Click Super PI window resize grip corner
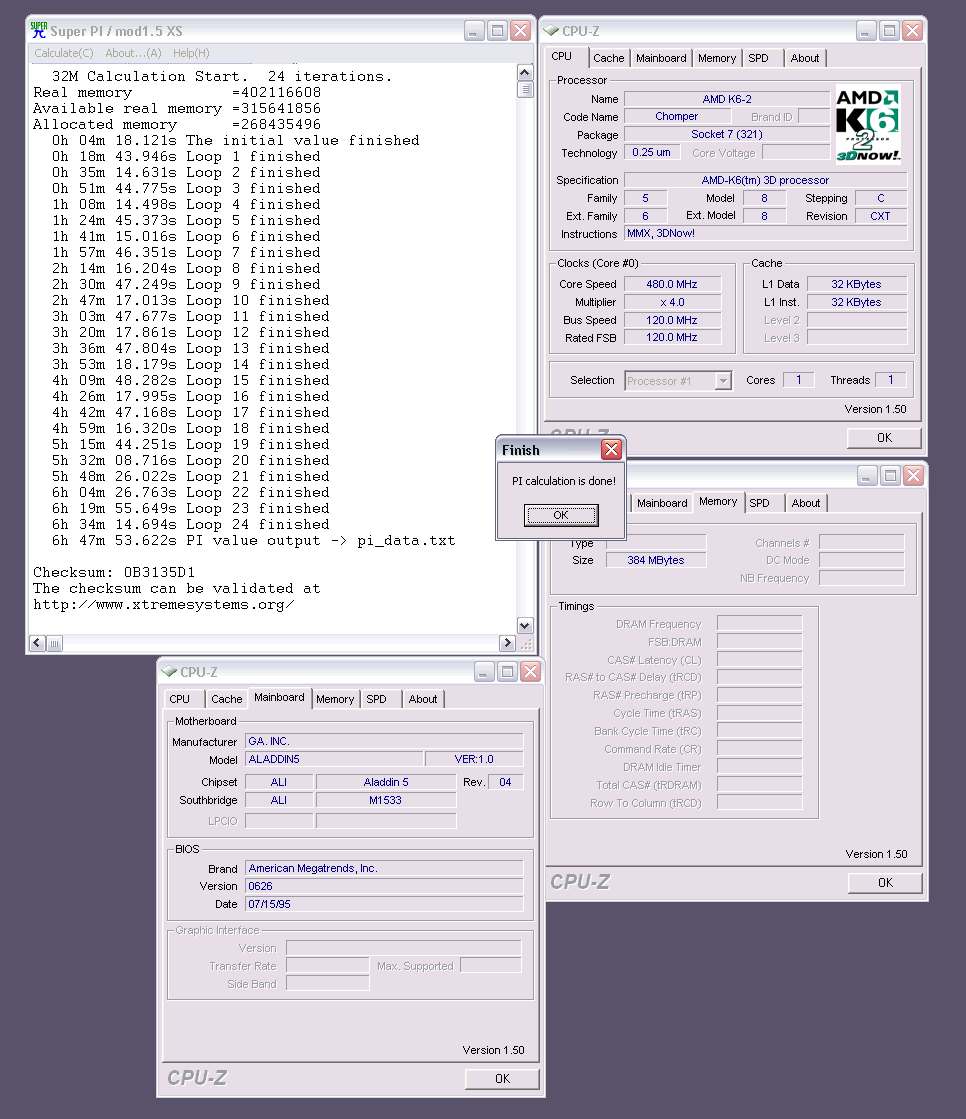The width and height of the screenshot is (966, 1119). (526, 644)
